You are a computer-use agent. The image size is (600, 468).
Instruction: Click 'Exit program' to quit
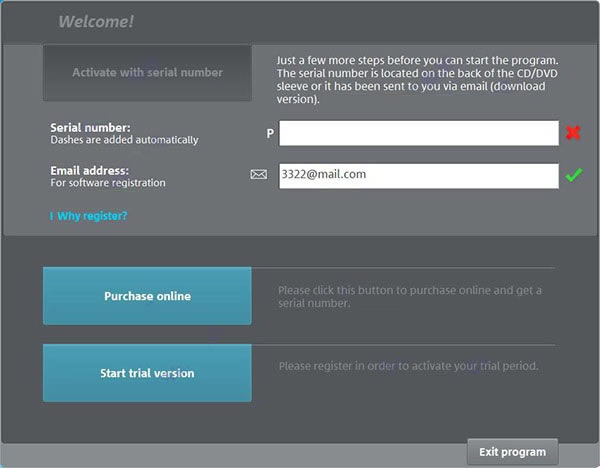click(x=512, y=452)
